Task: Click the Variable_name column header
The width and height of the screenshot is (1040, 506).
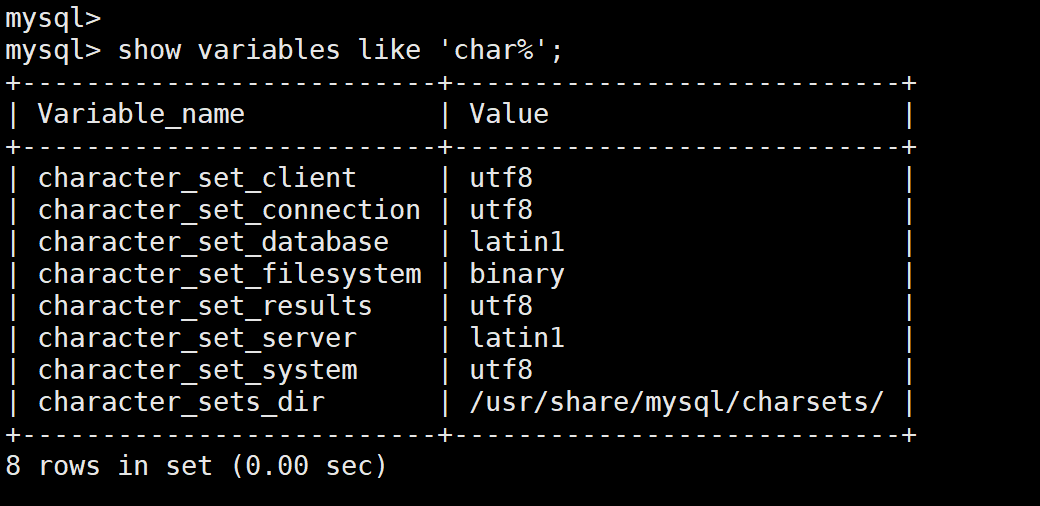Action: click(x=141, y=114)
